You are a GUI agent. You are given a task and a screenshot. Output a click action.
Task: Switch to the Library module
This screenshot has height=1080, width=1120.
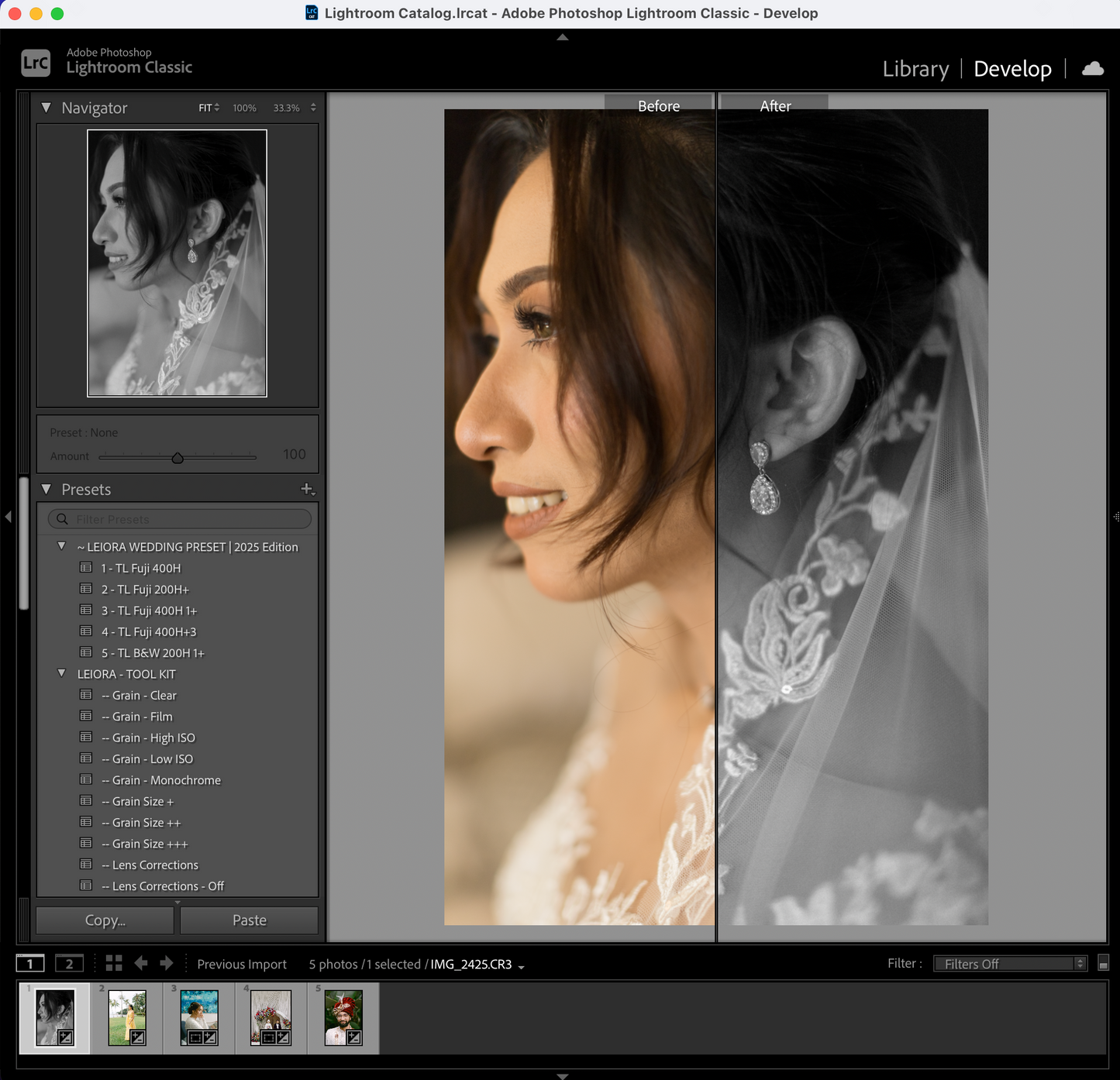click(915, 69)
